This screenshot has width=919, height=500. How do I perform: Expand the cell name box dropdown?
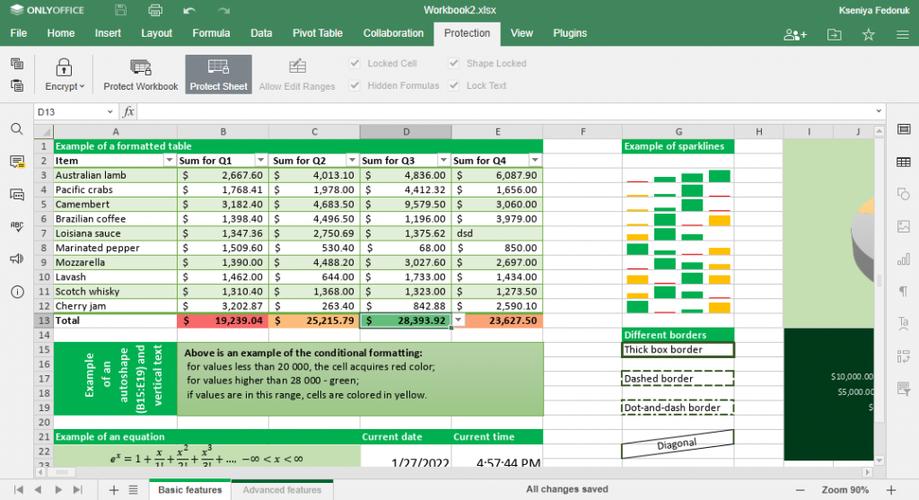coord(110,111)
